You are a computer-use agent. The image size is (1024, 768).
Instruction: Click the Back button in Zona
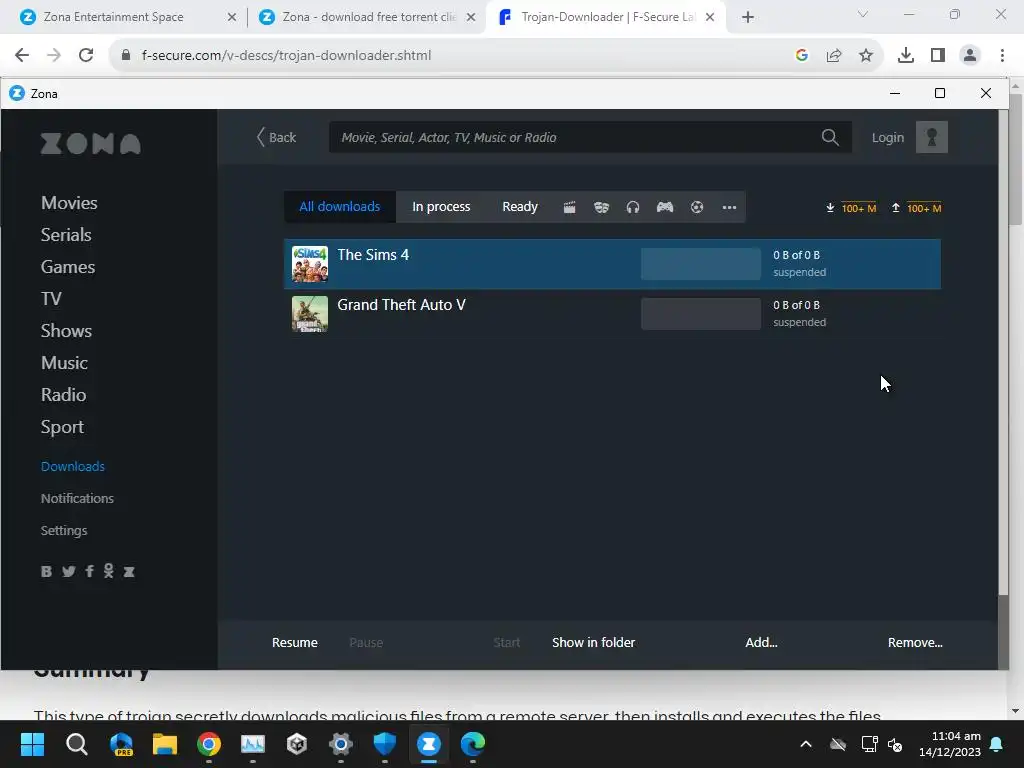pyautogui.click(x=276, y=137)
